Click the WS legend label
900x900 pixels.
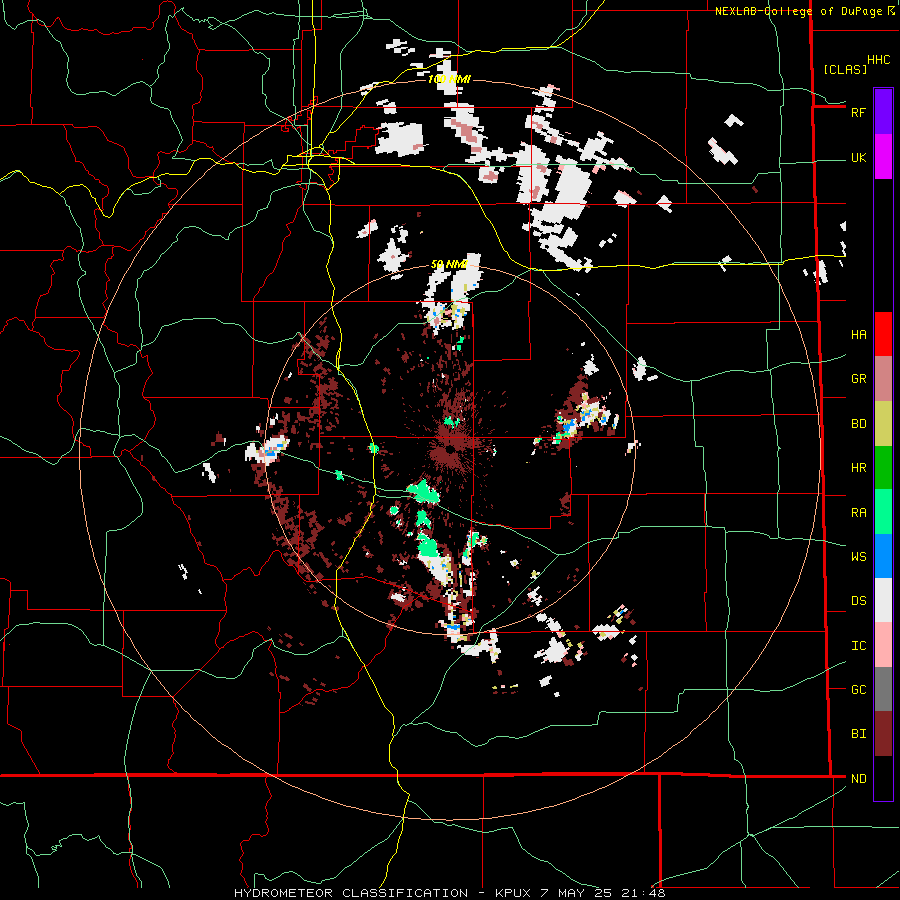click(x=858, y=557)
